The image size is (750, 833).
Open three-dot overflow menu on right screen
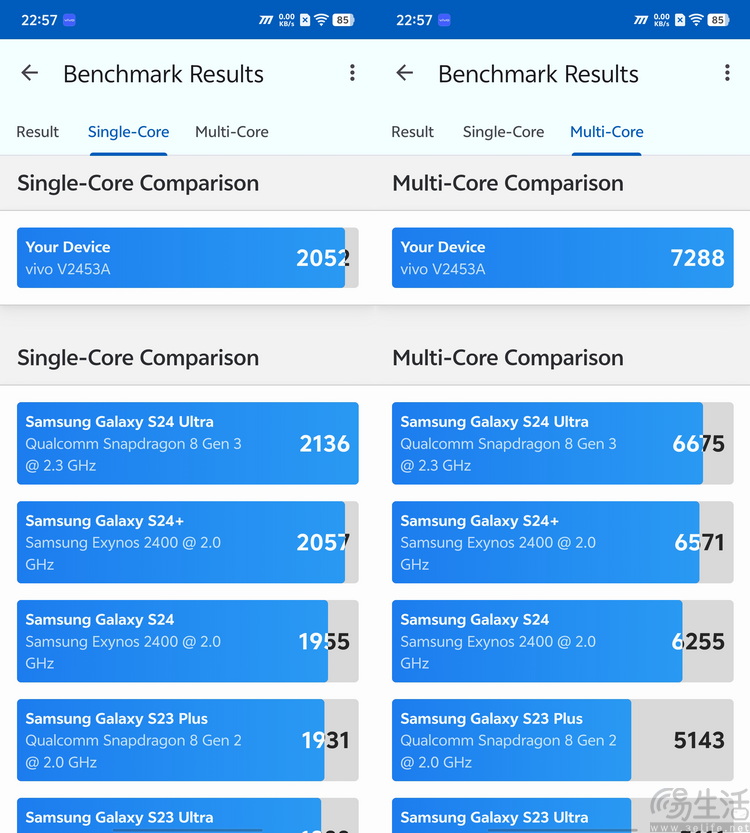click(x=727, y=73)
